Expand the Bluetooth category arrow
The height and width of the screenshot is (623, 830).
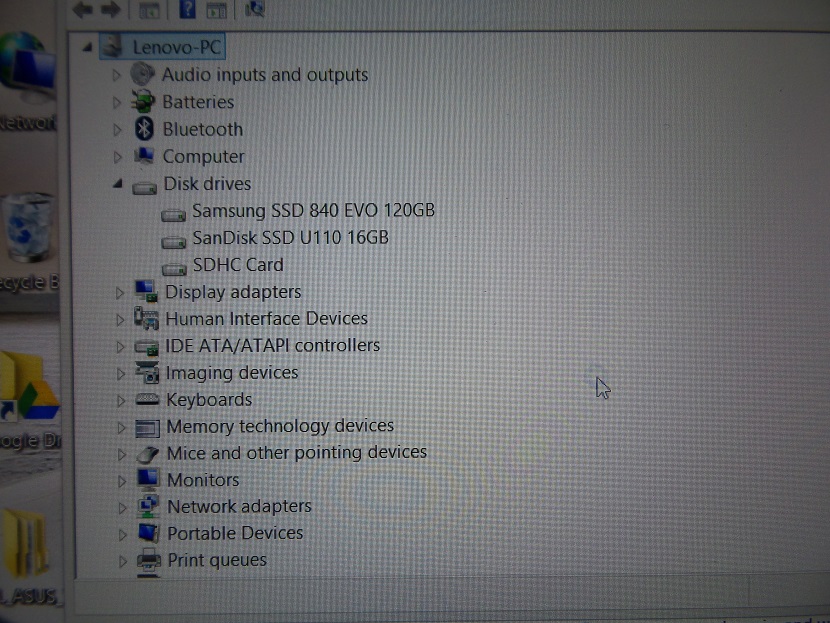click(118, 130)
